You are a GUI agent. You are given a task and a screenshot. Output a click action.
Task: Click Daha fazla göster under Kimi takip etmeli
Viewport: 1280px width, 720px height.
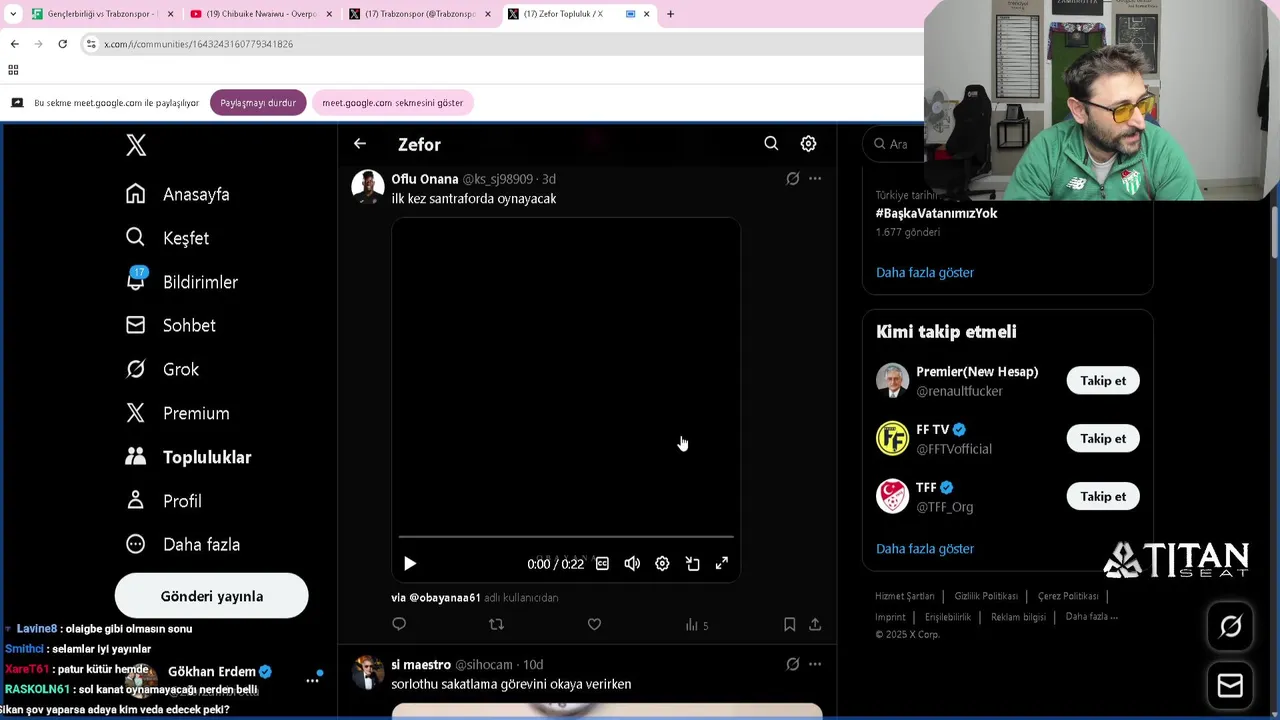(x=925, y=548)
